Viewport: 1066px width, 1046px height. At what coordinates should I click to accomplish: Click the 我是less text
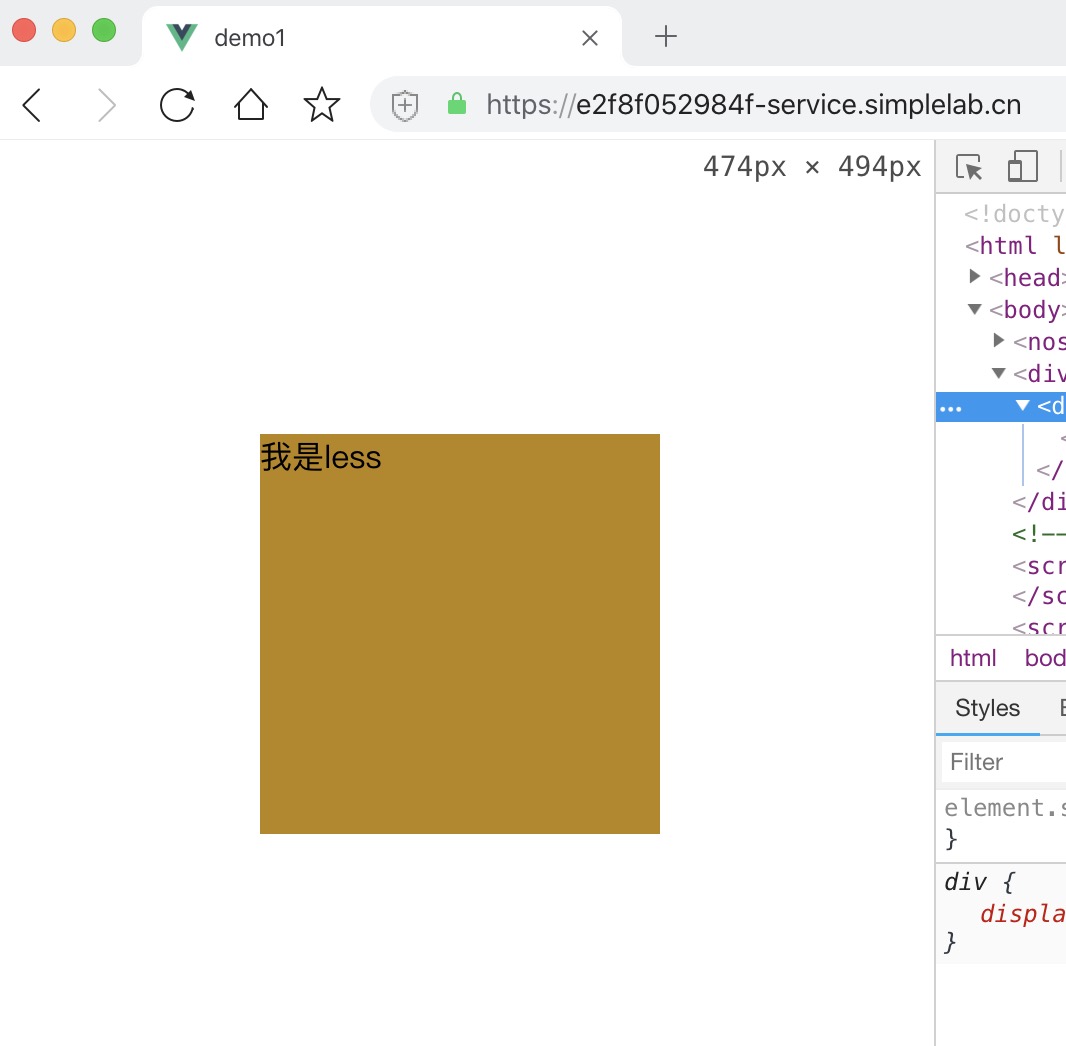pyautogui.click(x=321, y=457)
